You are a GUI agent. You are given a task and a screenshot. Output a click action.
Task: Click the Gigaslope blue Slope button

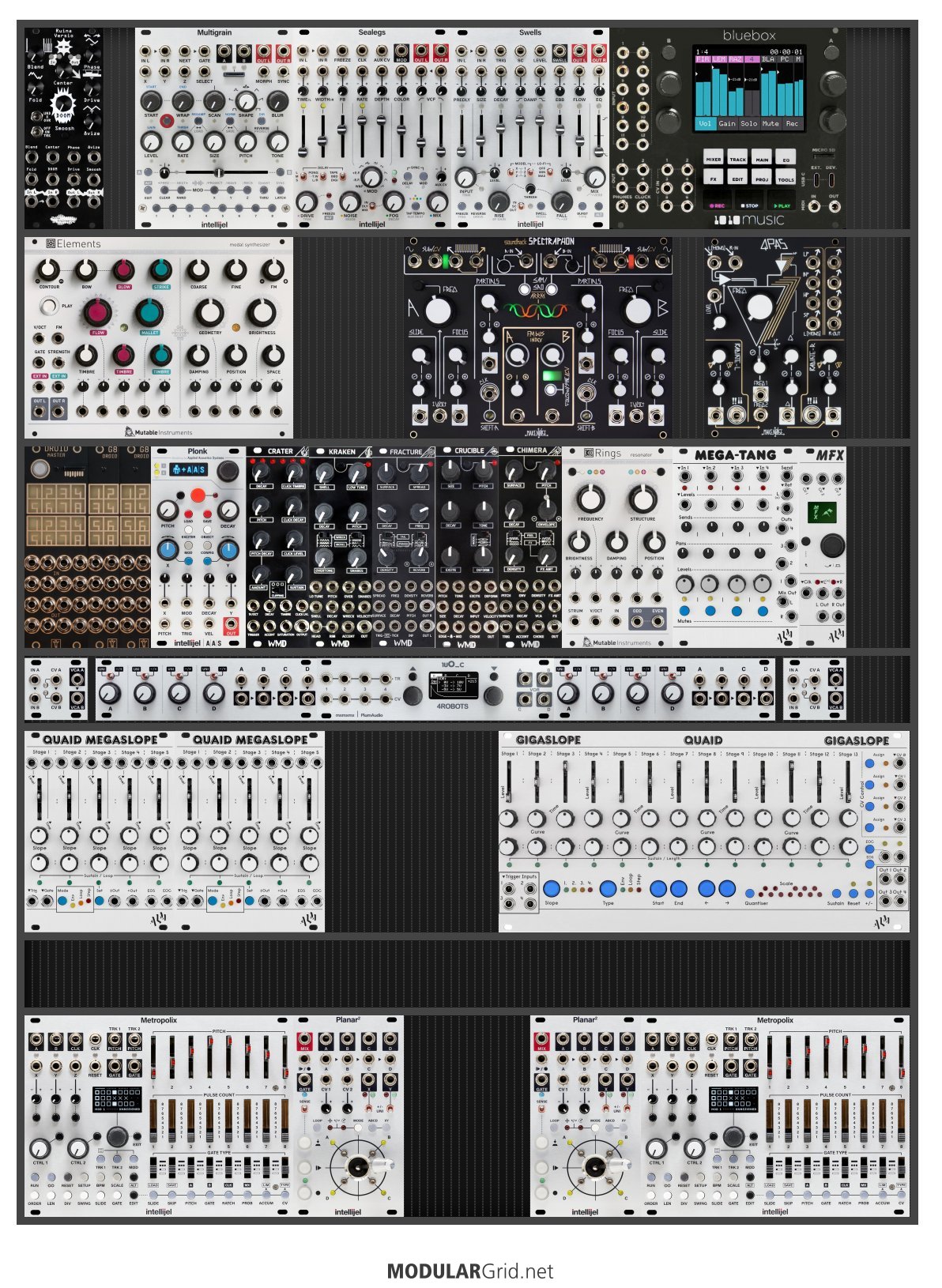pyautogui.click(x=552, y=889)
